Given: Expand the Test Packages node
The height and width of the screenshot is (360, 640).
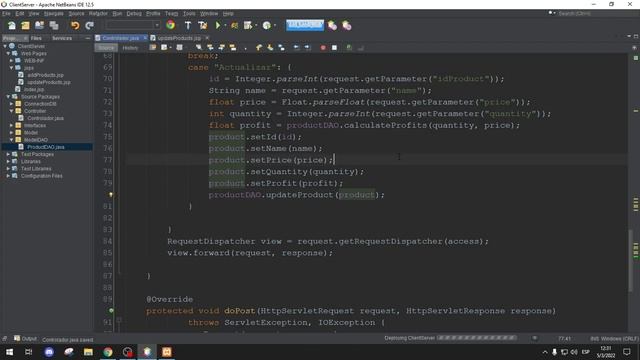Looking at the screenshot, I should tap(8, 154).
